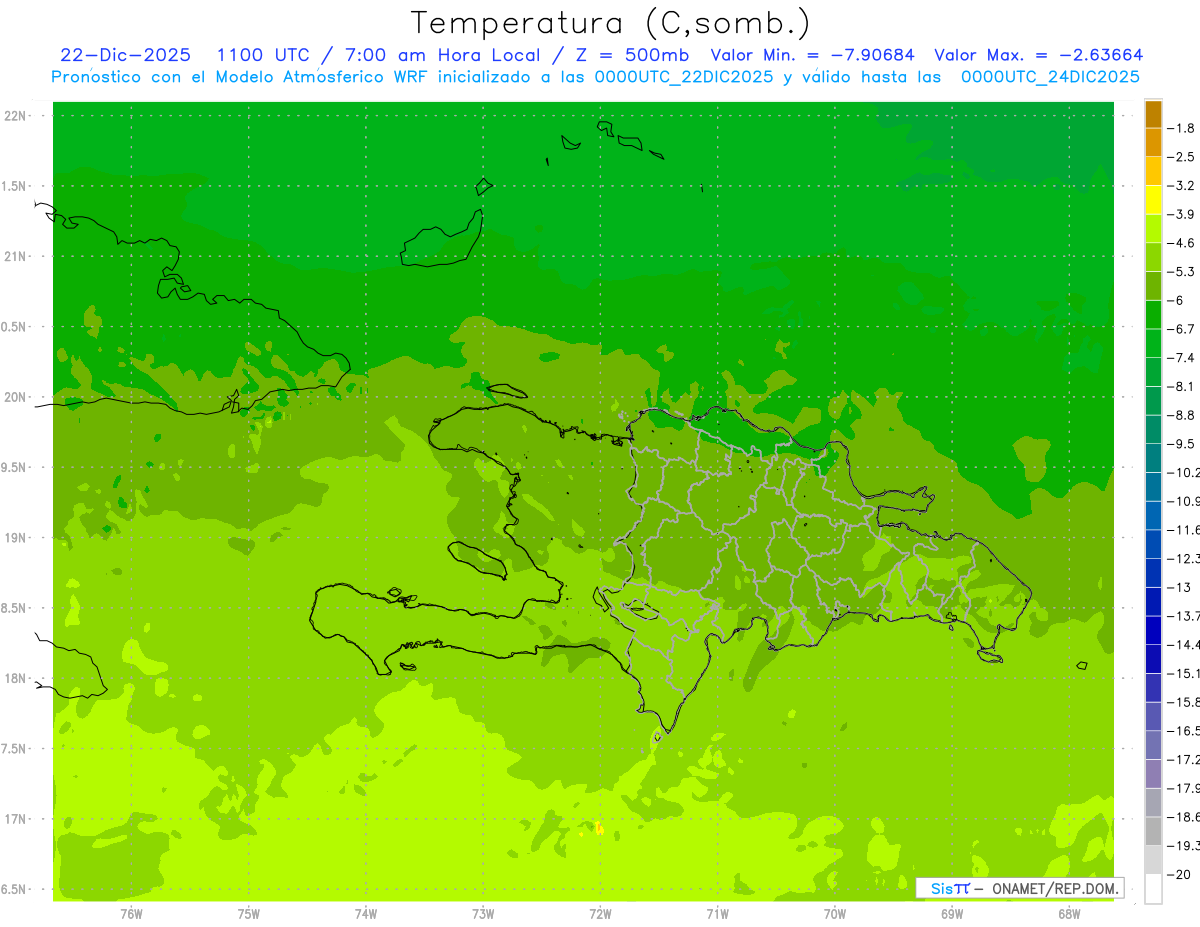Pick the light gray swatch between -19.3 and -20
Screen dimensions: 1200x927
pos(1153,860)
